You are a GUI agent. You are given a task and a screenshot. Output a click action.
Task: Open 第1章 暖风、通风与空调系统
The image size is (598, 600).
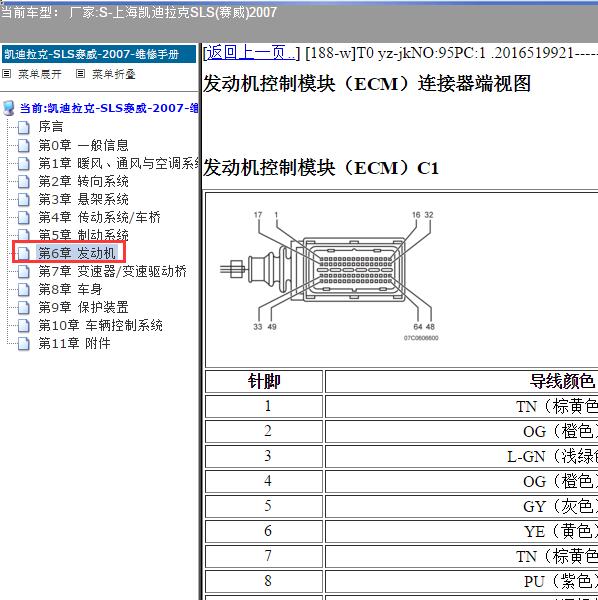[119, 163]
